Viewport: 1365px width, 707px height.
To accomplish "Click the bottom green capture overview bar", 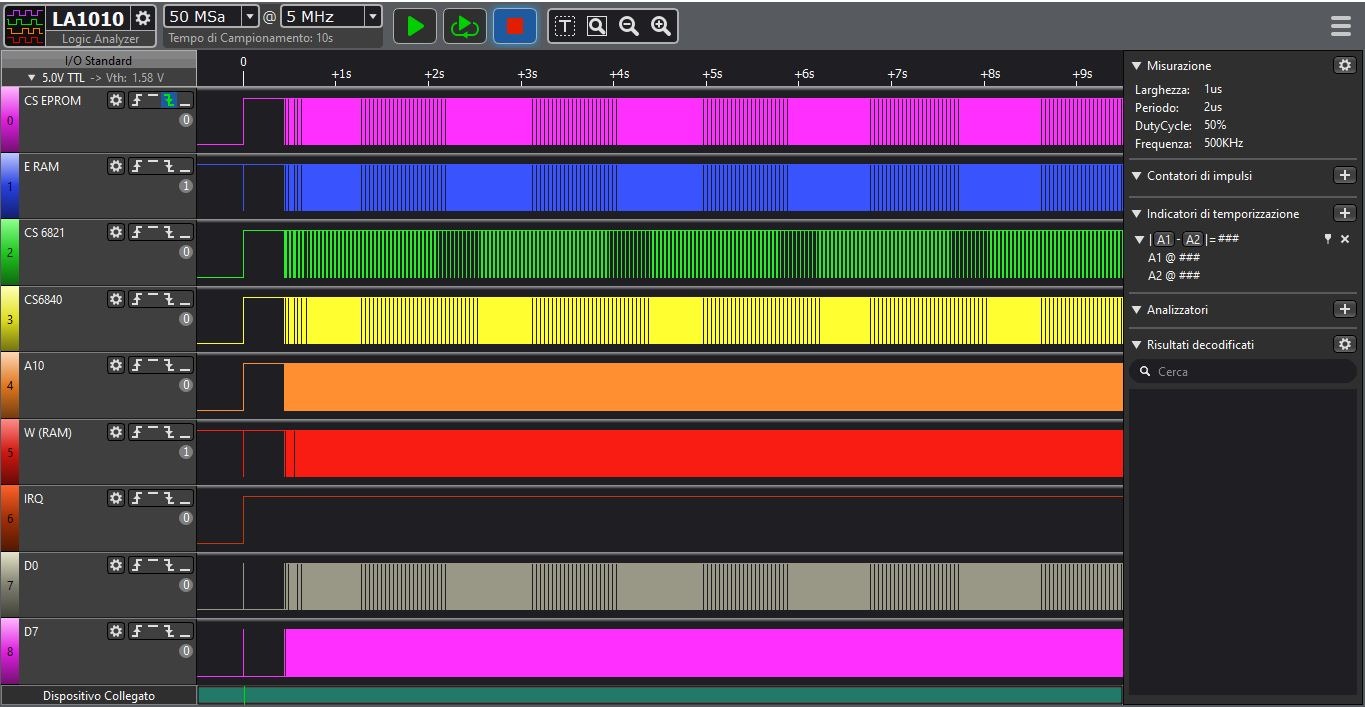I will point(660,695).
